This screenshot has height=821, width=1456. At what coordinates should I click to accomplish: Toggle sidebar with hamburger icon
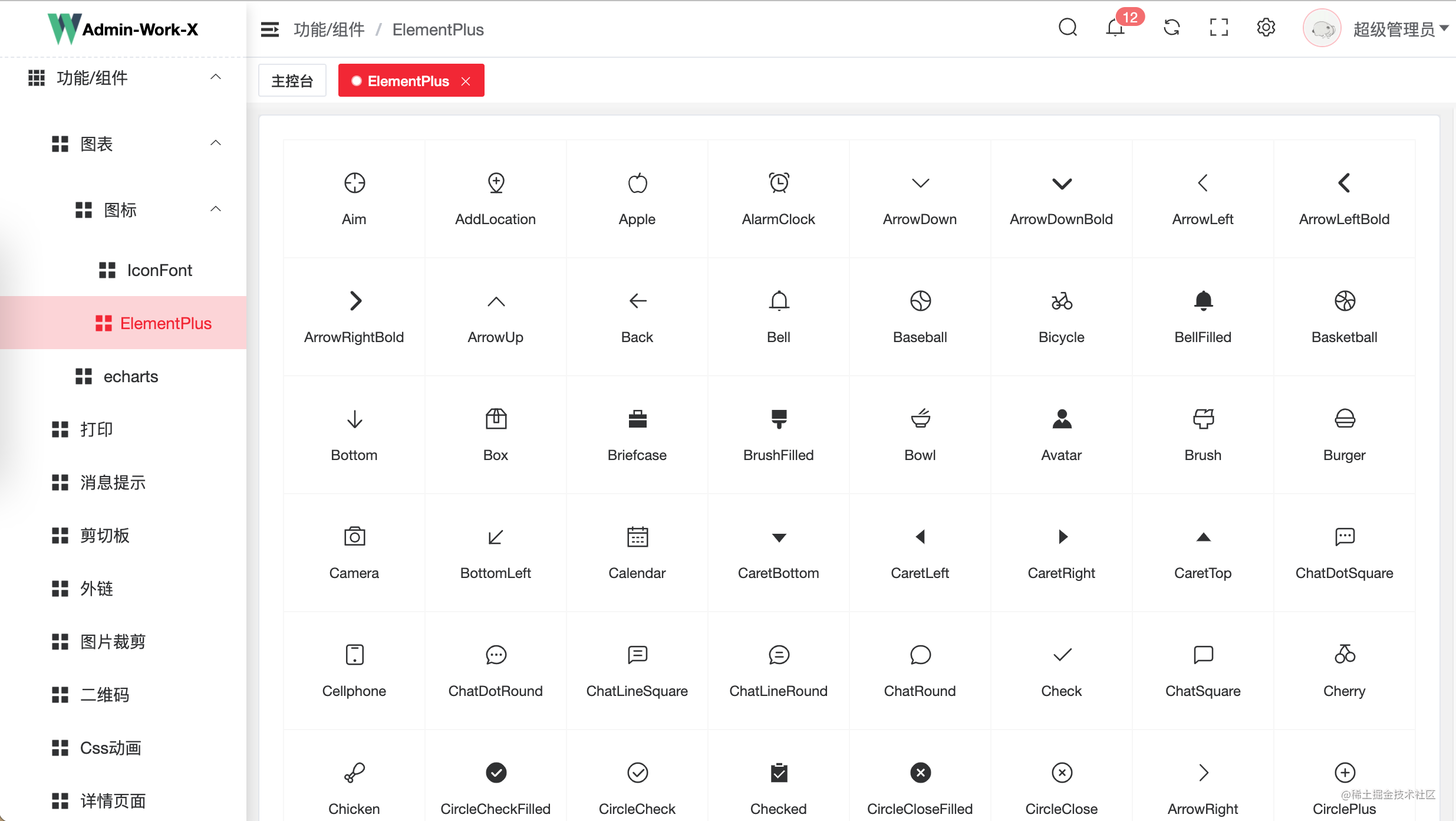pos(270,29)
